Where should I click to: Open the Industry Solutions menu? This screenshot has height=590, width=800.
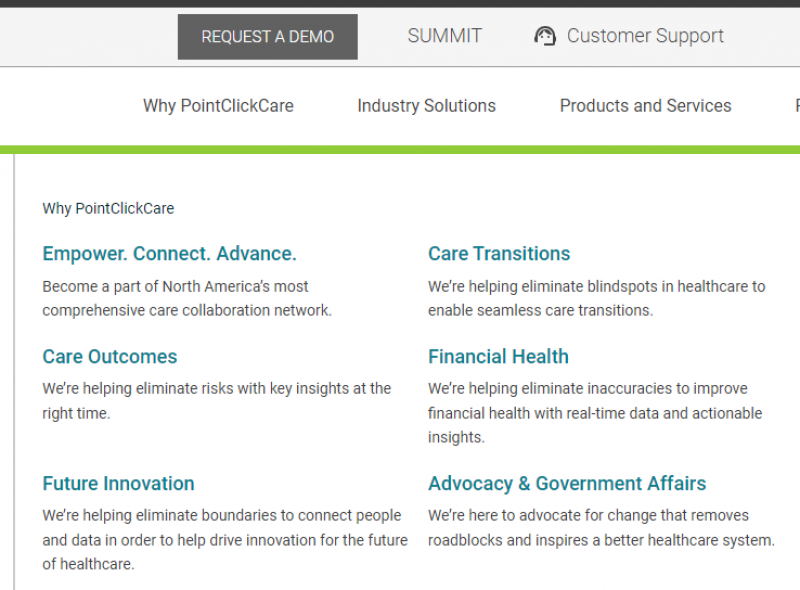tap(426, 105)
